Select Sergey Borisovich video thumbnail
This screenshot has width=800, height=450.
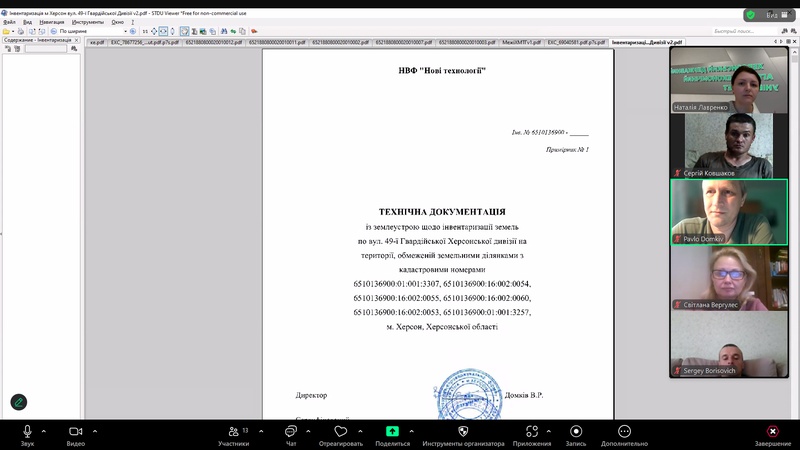729,343
